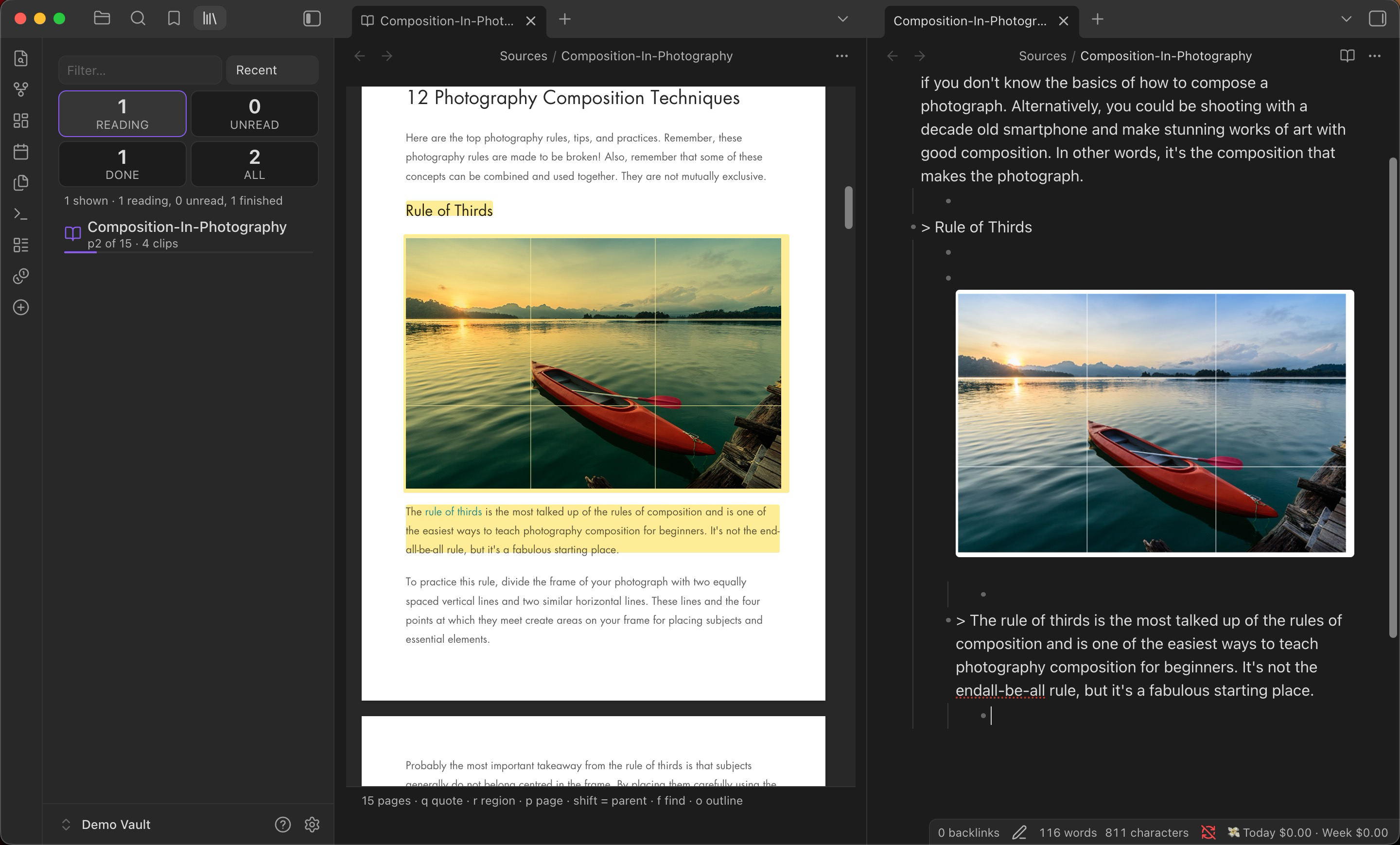Click the reading progress bar under Composition-In-Photography

[188, 252]
